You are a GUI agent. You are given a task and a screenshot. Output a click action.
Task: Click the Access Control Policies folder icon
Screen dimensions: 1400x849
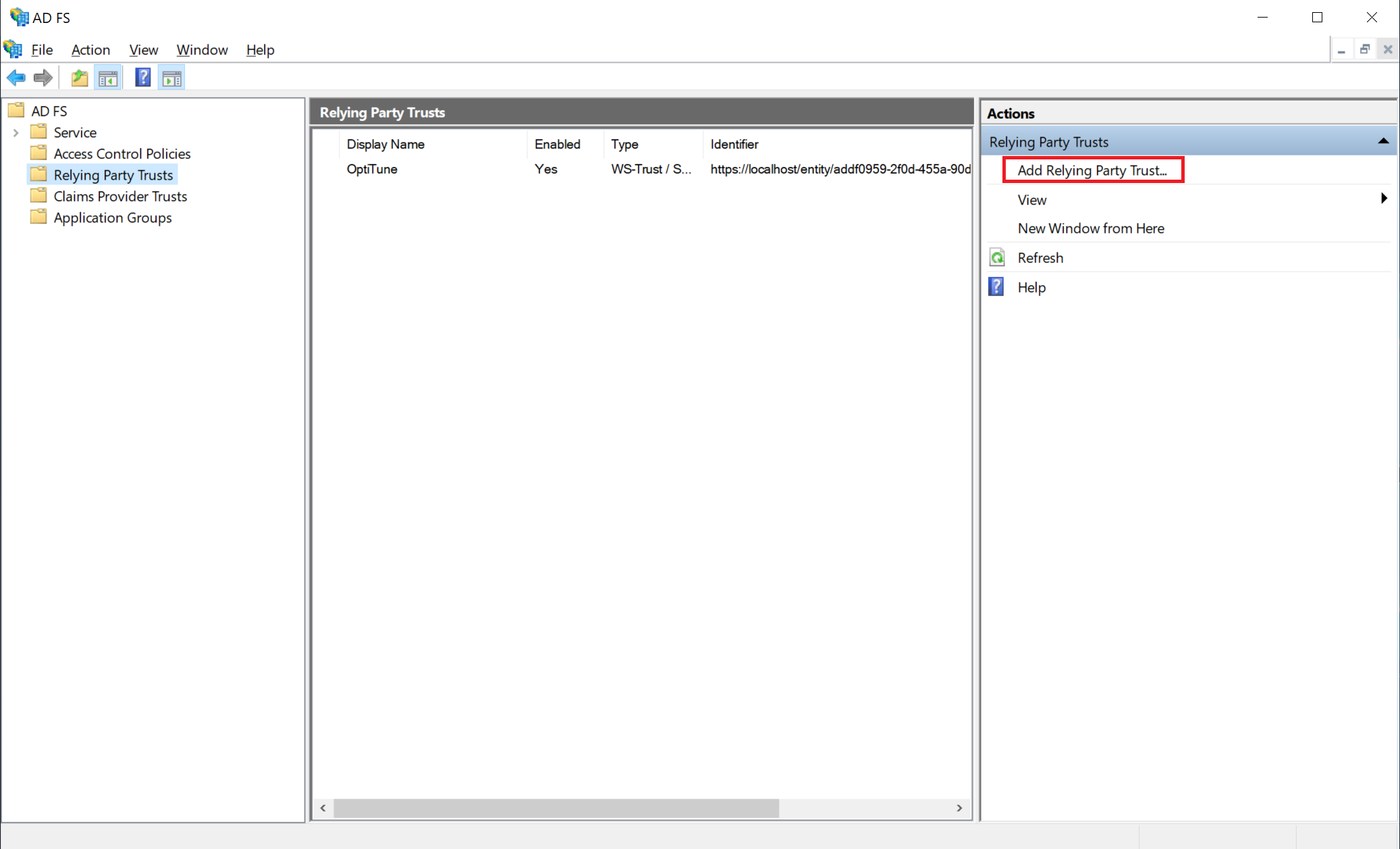39,153
